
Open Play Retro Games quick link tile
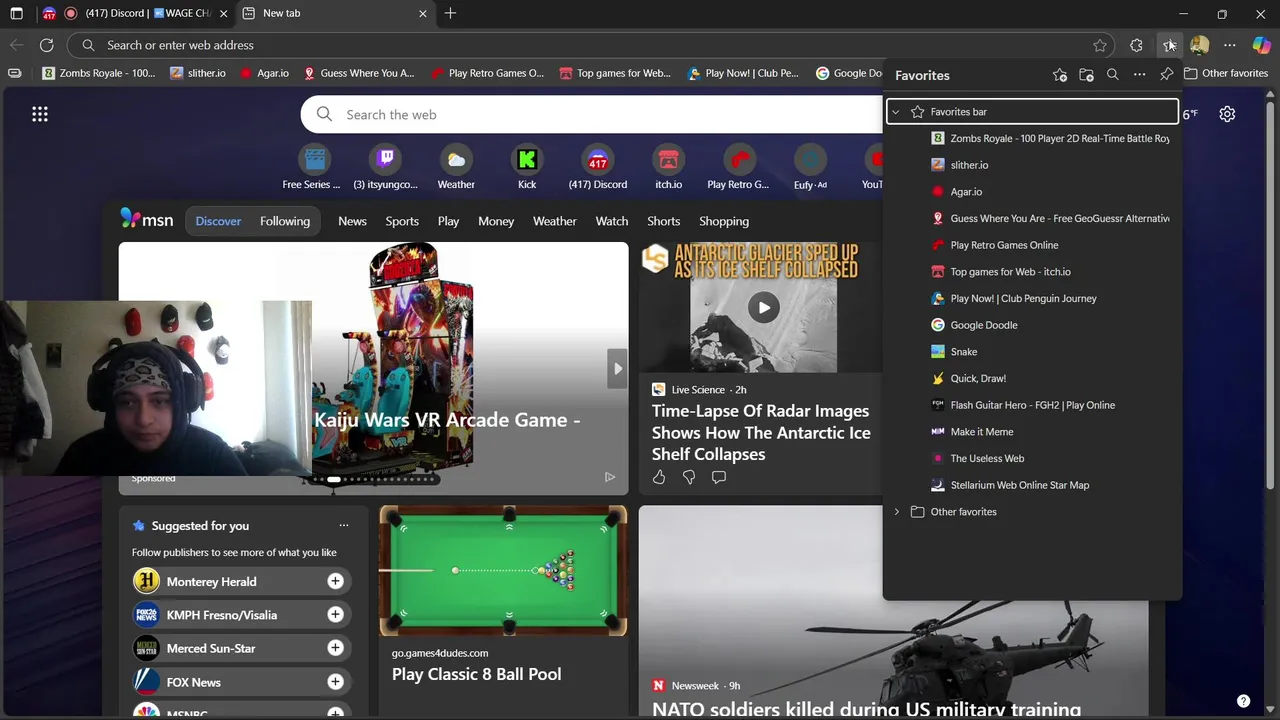tap(738, 167)
